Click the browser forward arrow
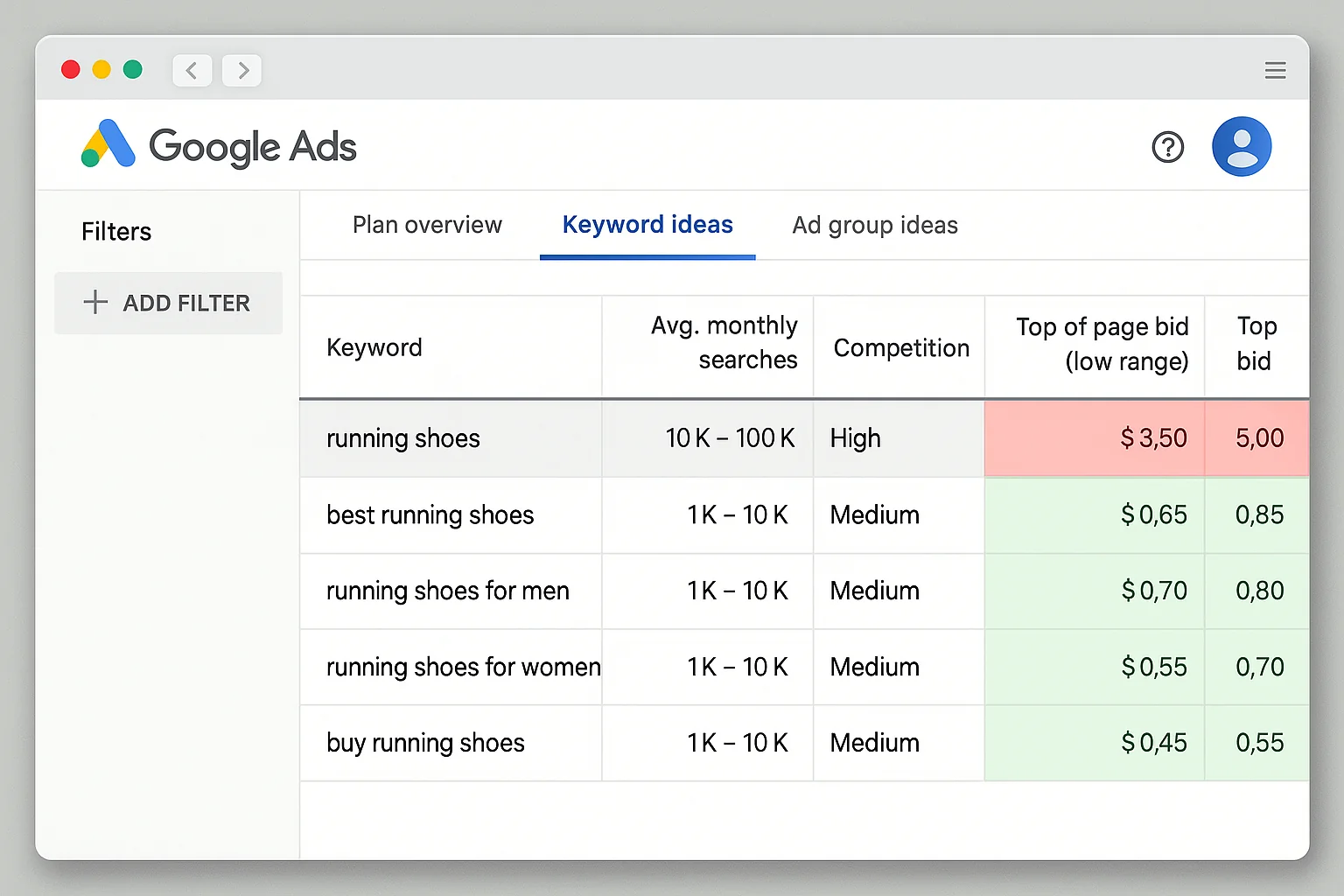This screenshot has height=896, width=1344. click(x=241, y=70)
